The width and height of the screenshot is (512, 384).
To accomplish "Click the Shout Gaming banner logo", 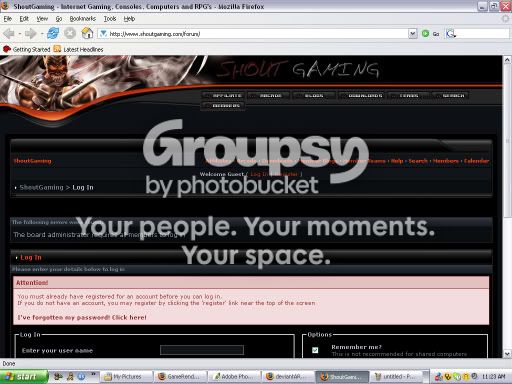I will pyautogui.click(x=299, y=70).
